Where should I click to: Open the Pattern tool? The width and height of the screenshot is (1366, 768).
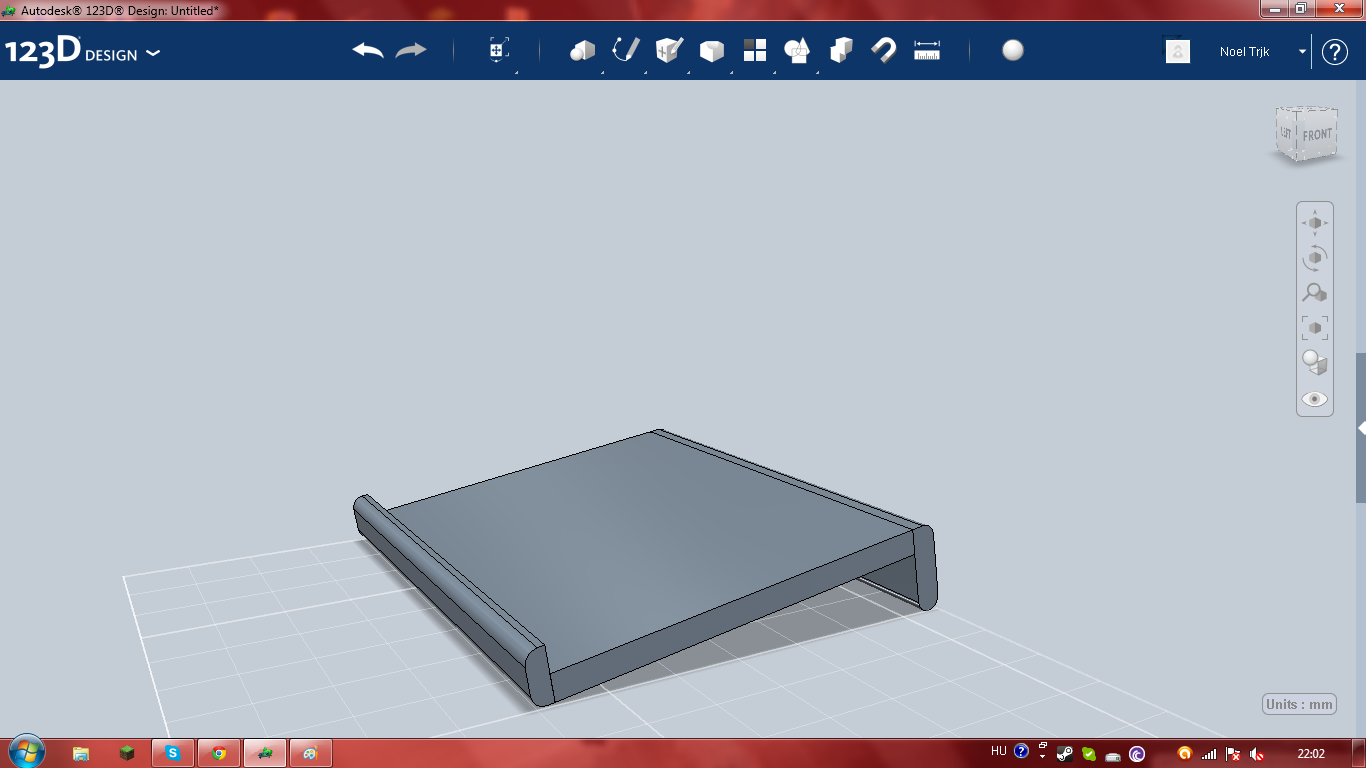pos(755,50)
